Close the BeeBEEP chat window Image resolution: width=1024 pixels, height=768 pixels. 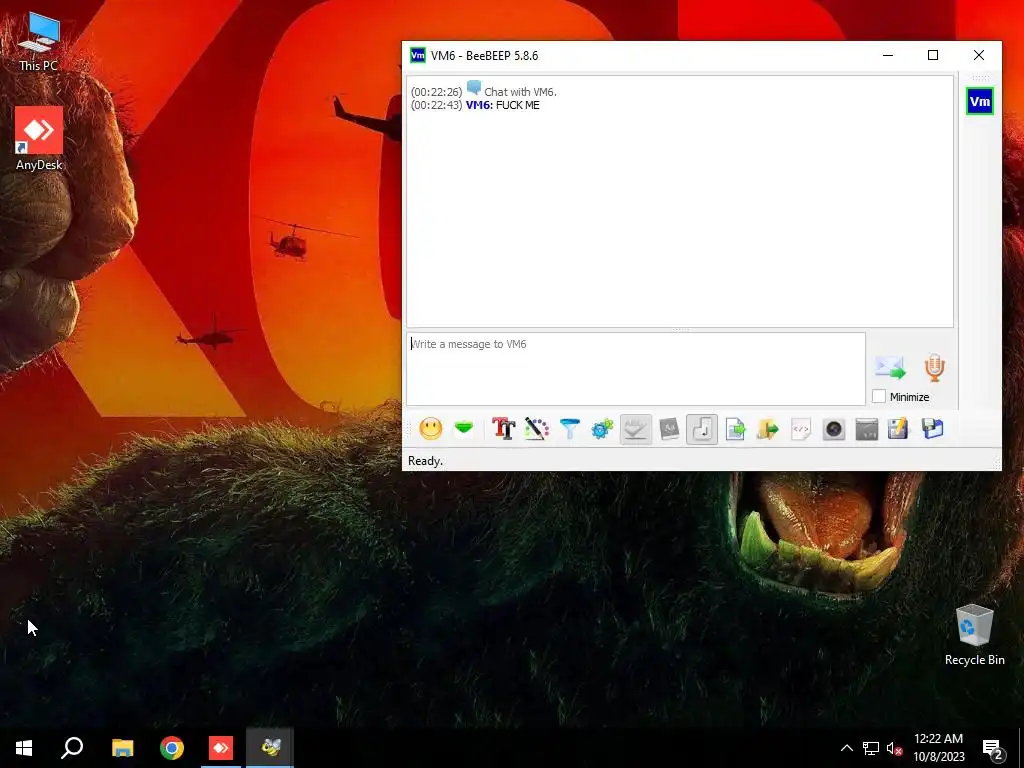pyautogui.click(x=978, y=55)
